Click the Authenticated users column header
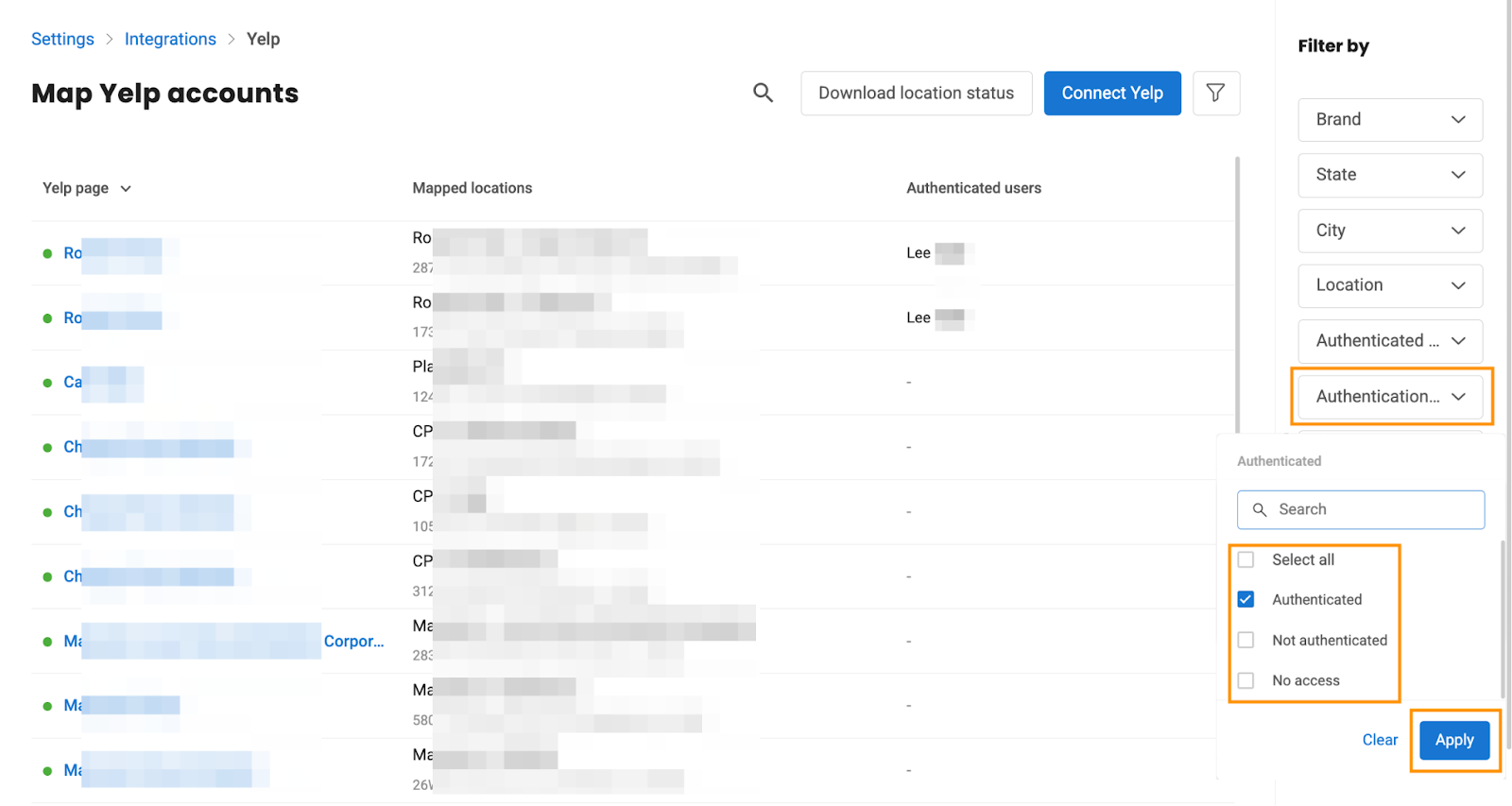1512x806 pixels. point(973,188)
